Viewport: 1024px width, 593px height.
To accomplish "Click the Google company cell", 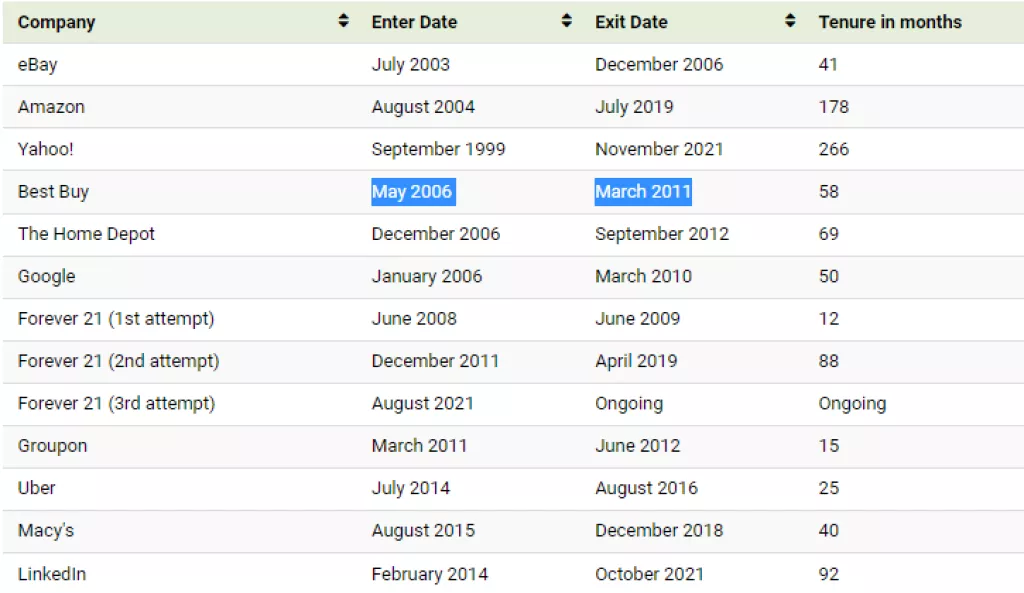I will 47,277.
